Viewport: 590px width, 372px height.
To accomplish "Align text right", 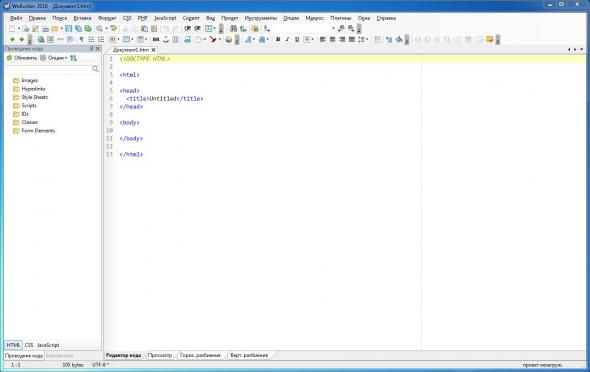I will [x=342, y=39].
